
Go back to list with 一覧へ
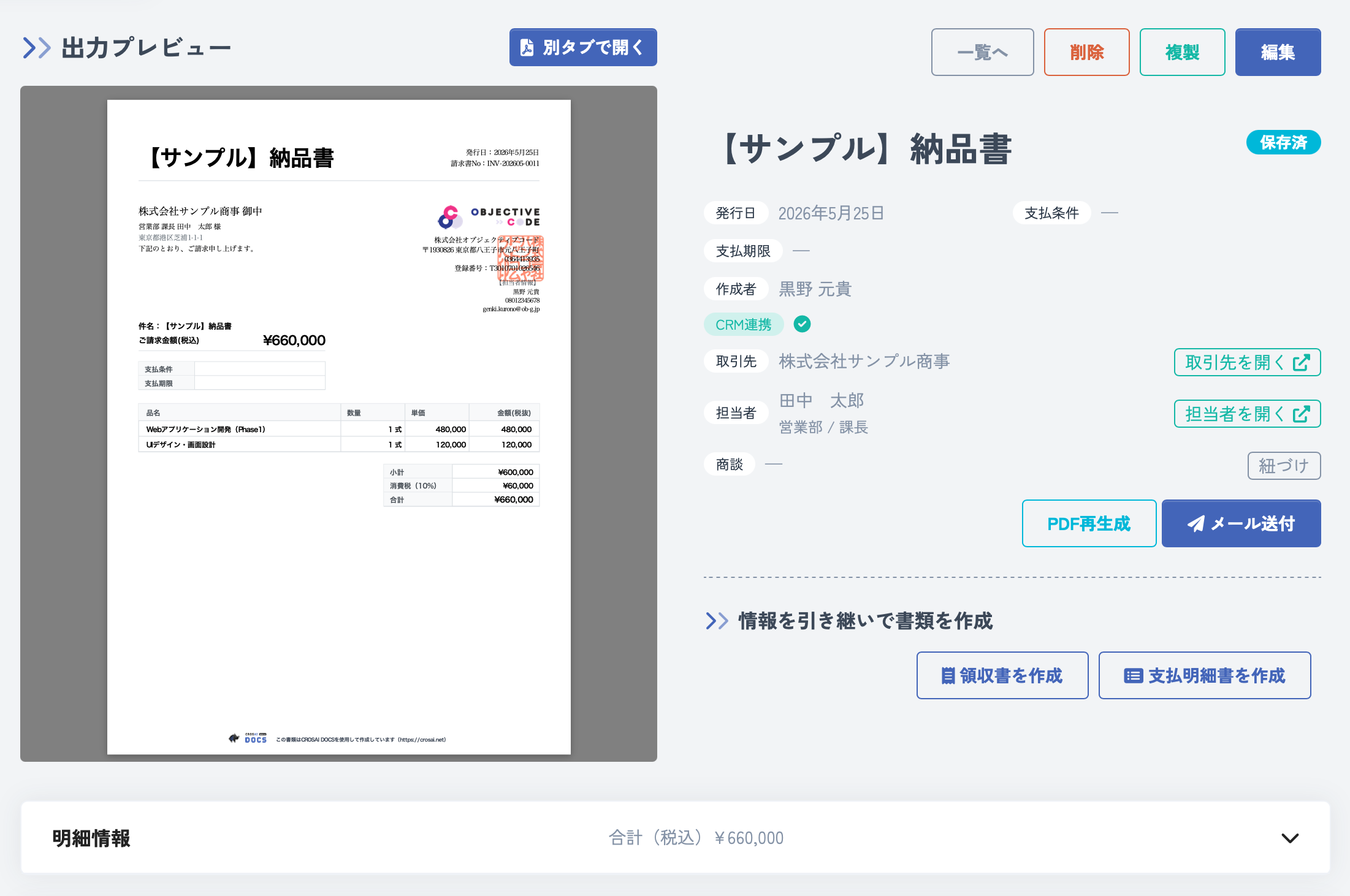(x=982, y=52)
